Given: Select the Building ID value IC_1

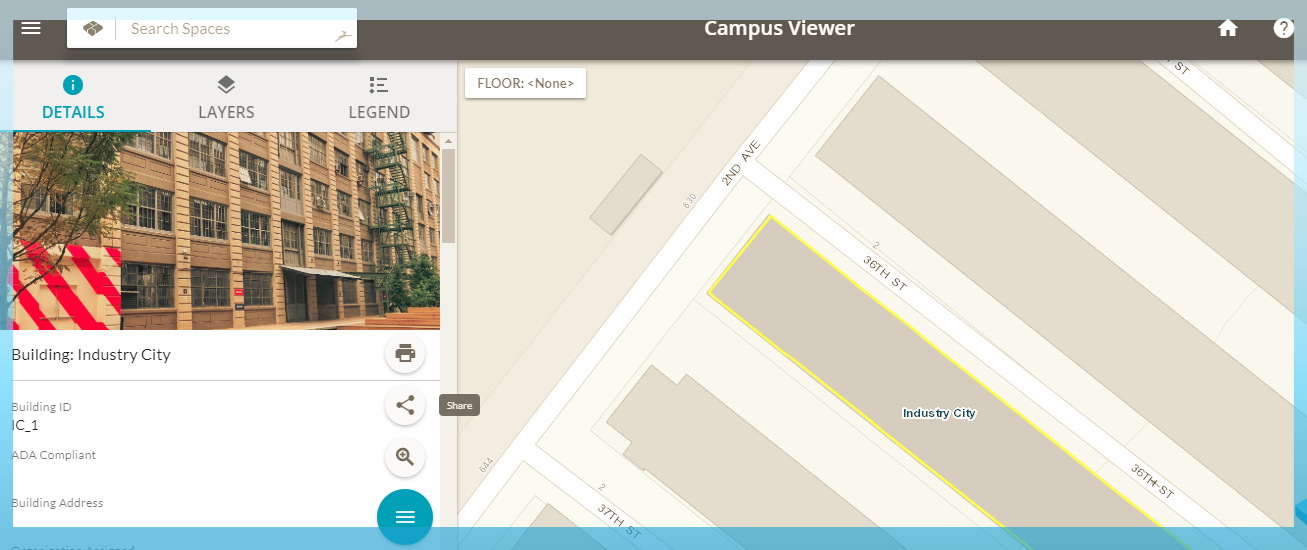Looking at the screenshot, I should [x=25, y=424].
